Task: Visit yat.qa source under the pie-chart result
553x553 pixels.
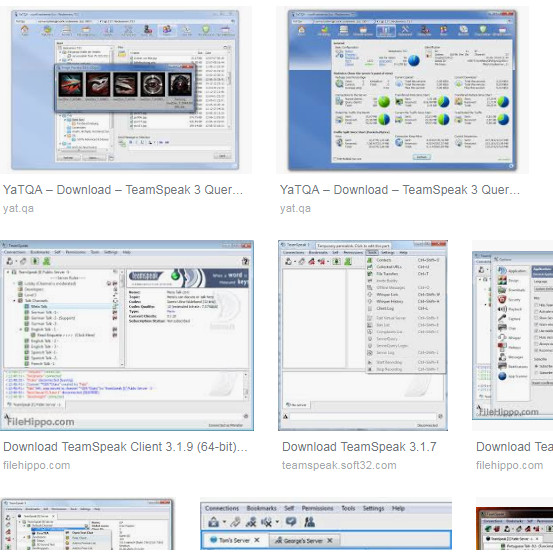Action: click(296, 208)
